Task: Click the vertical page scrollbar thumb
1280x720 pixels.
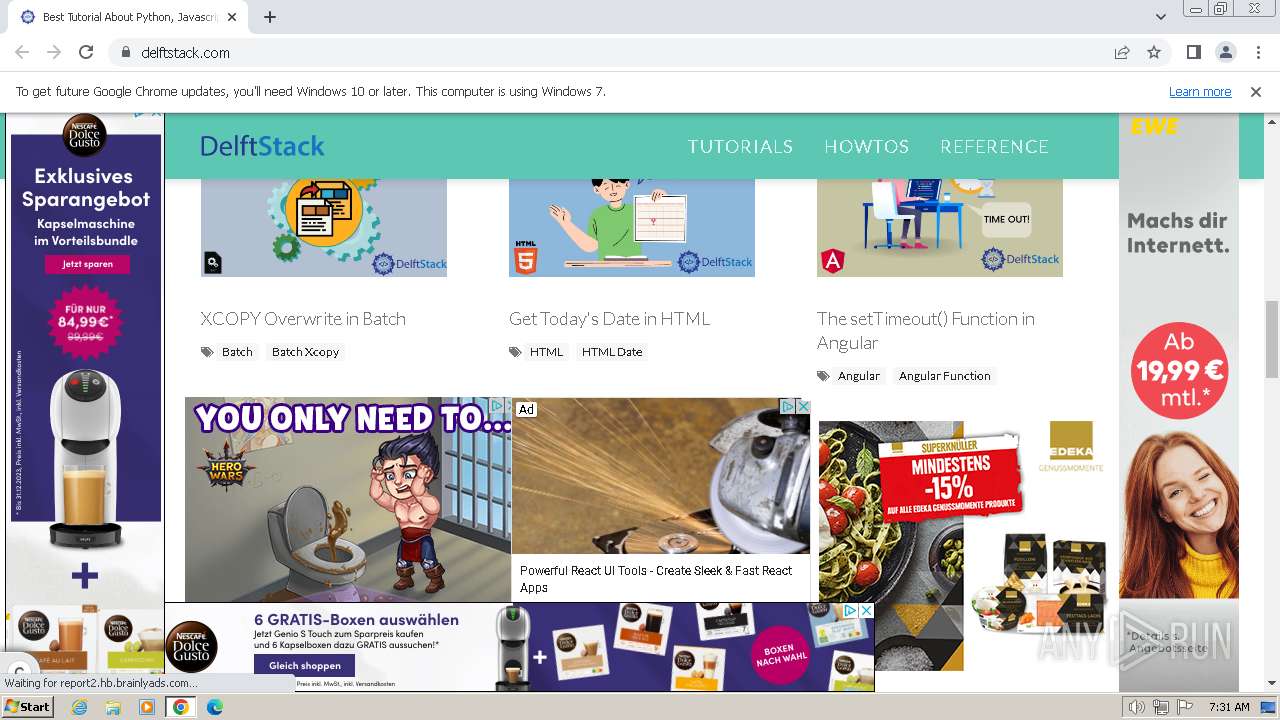Action: 1272,338
